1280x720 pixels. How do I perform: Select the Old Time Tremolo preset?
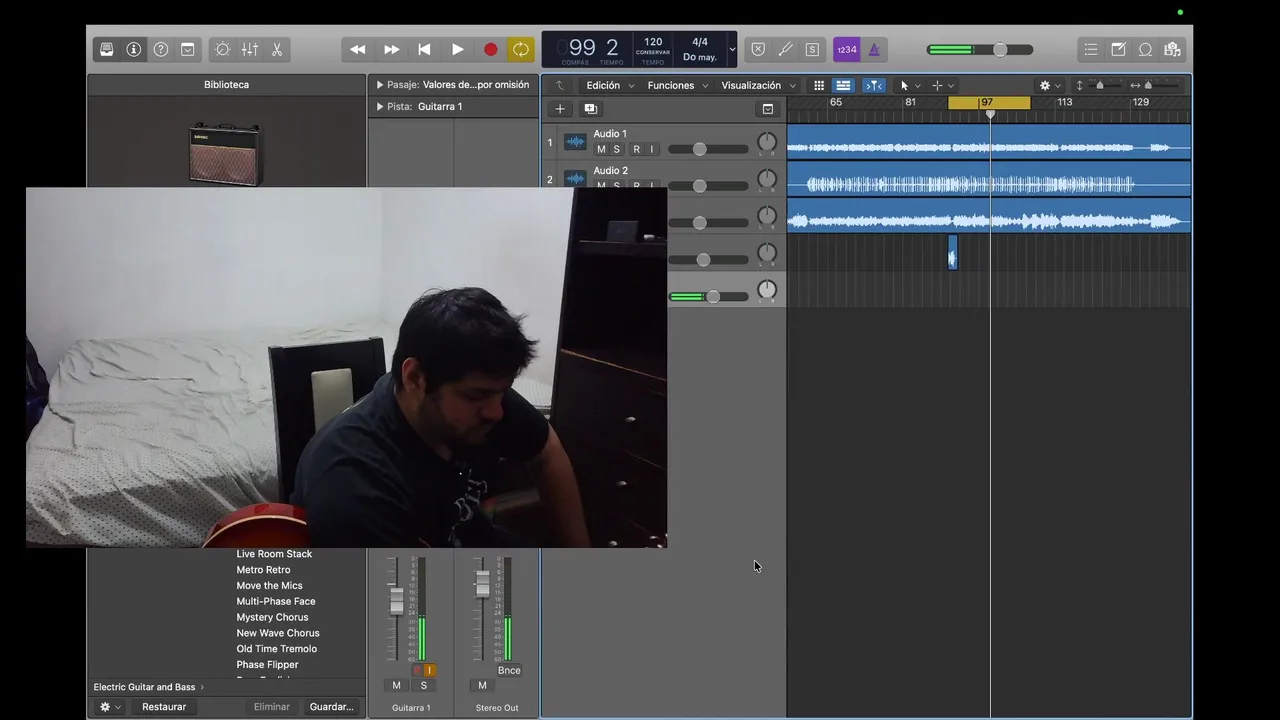point(276,649)
